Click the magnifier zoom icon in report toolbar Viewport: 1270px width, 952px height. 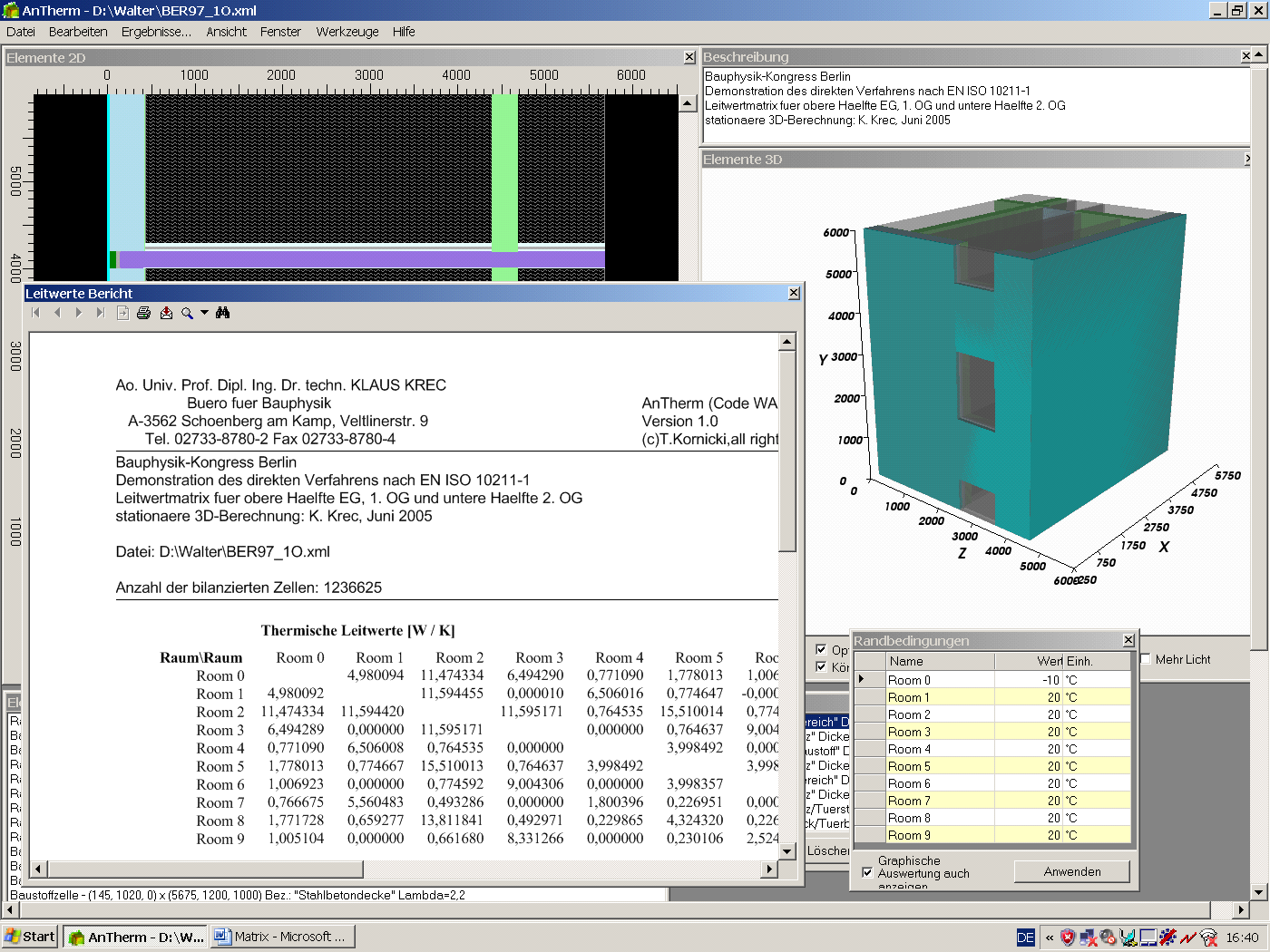click(187, 313)
